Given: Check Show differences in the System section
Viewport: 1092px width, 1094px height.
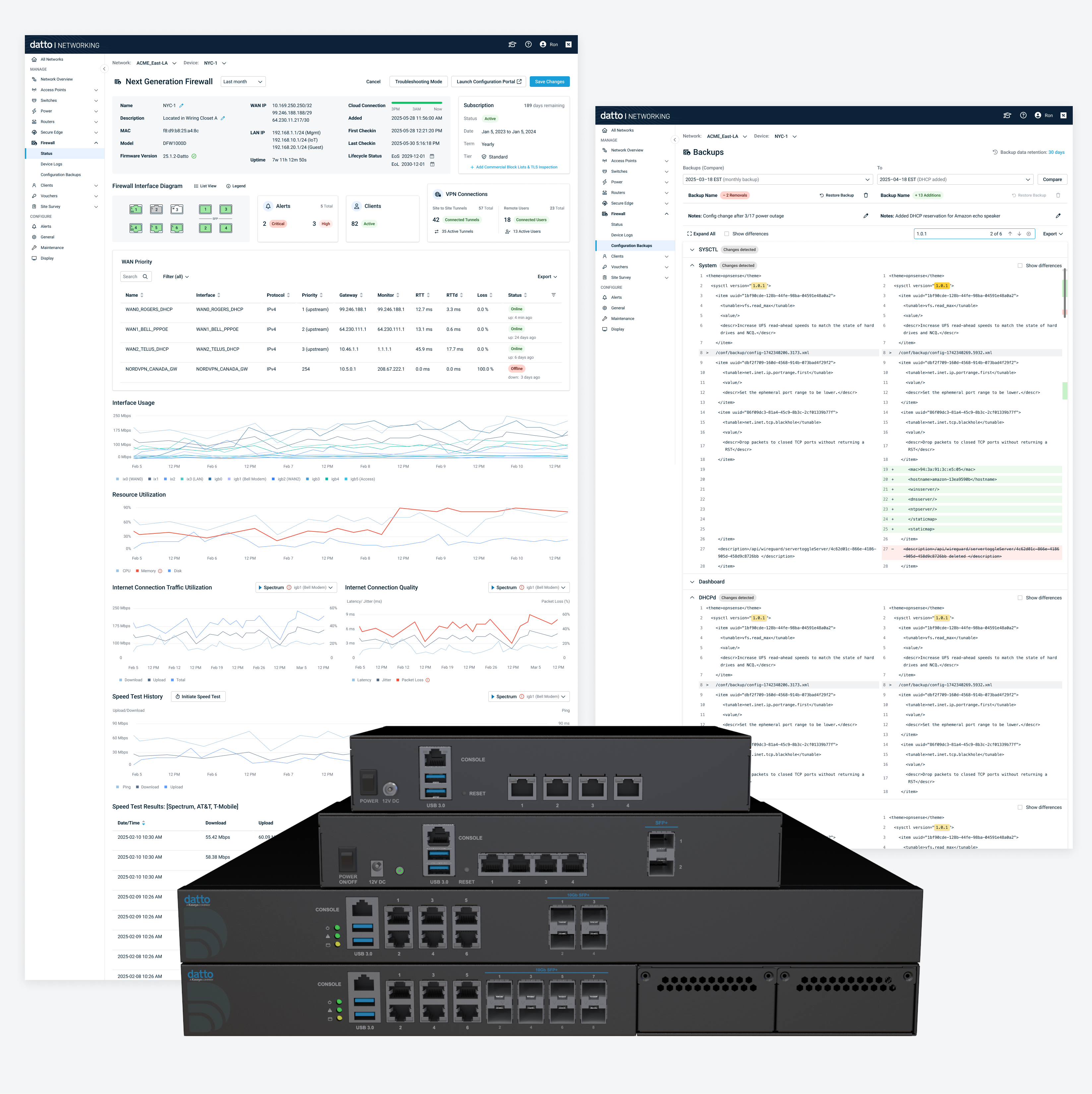Looking at the screenshot, I should pos(1019,266).
